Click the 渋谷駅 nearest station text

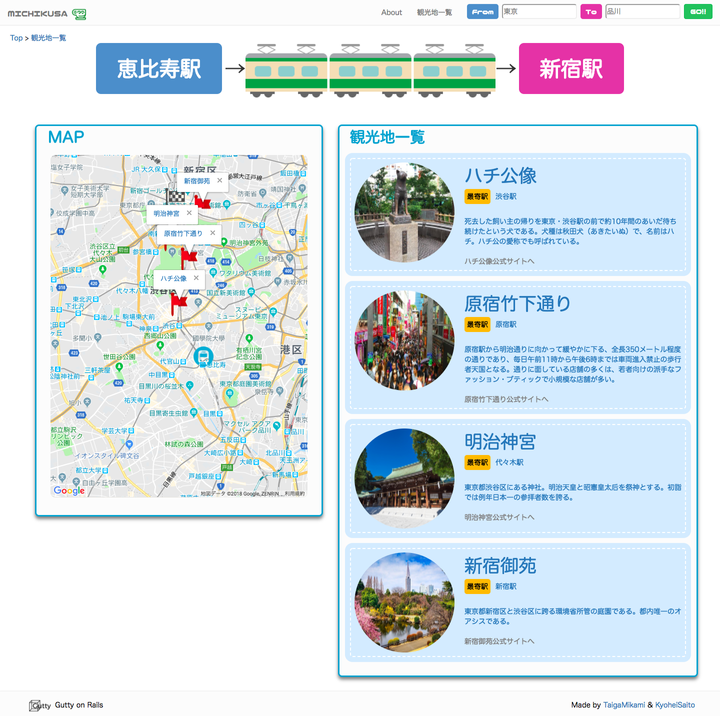click(506, 196)
